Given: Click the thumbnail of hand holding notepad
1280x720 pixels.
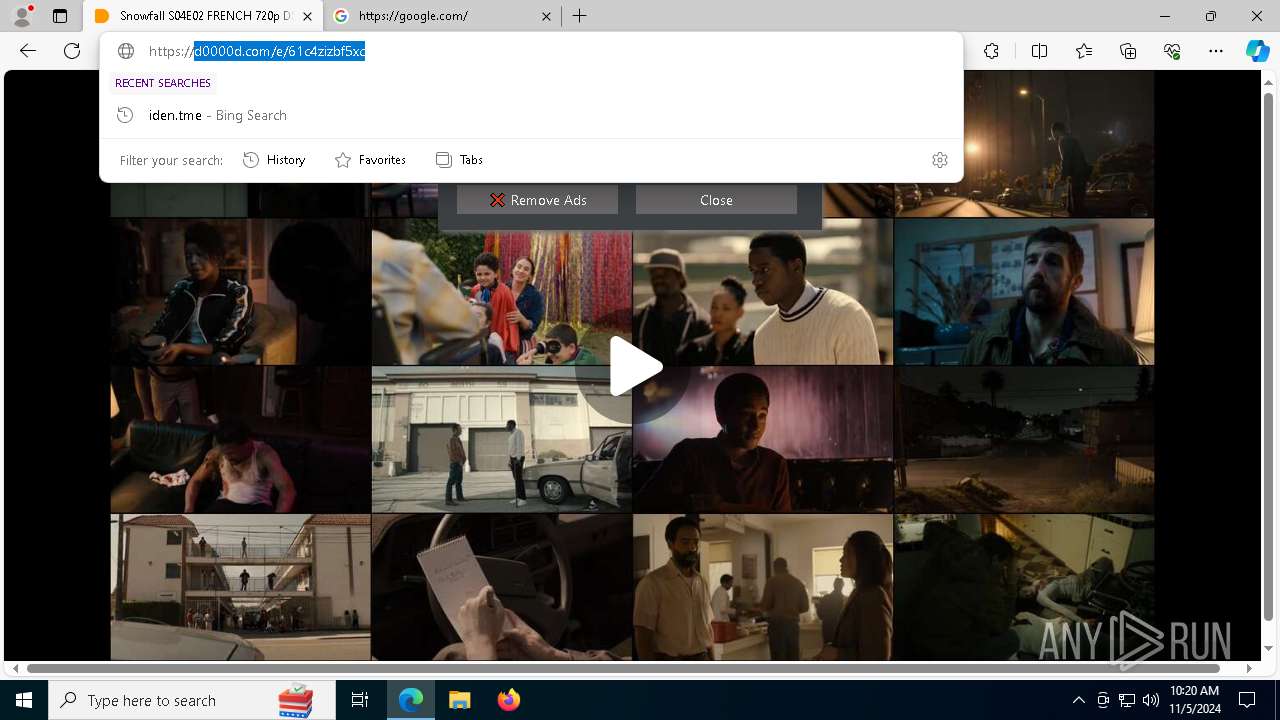Looking at the screenshot, I should pyautogui.click(x=502, y=587).
